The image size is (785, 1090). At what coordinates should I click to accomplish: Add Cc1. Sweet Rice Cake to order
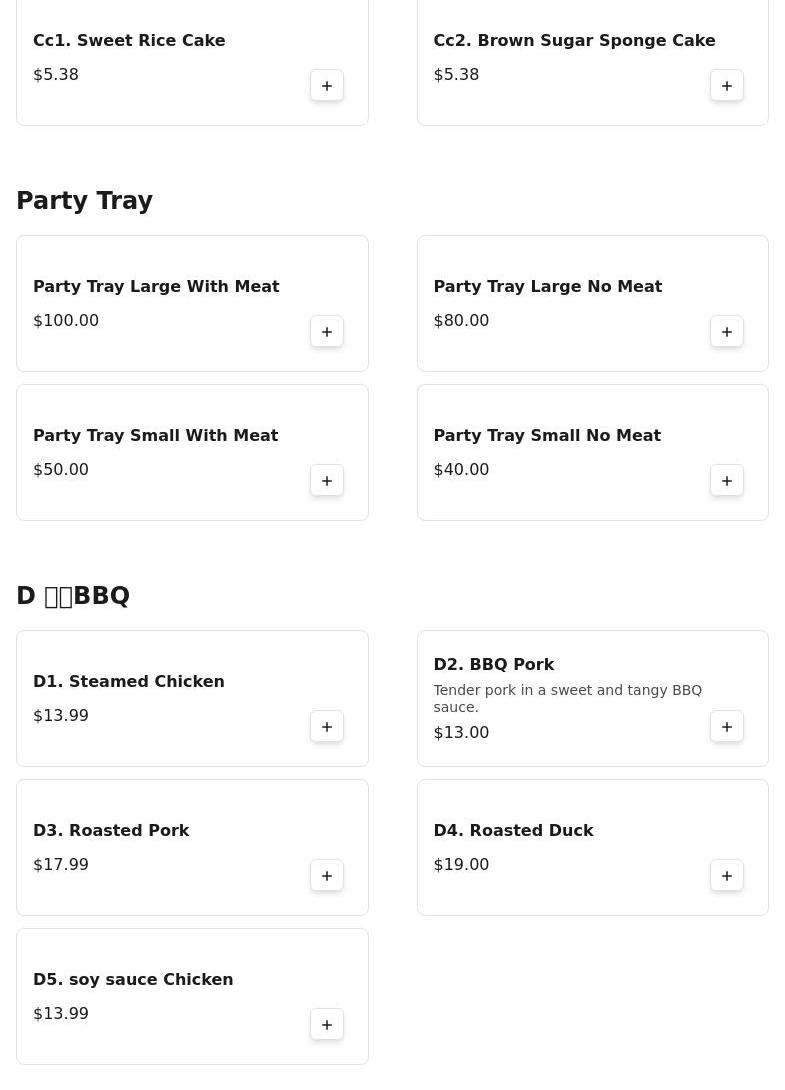tap(327, 86)
